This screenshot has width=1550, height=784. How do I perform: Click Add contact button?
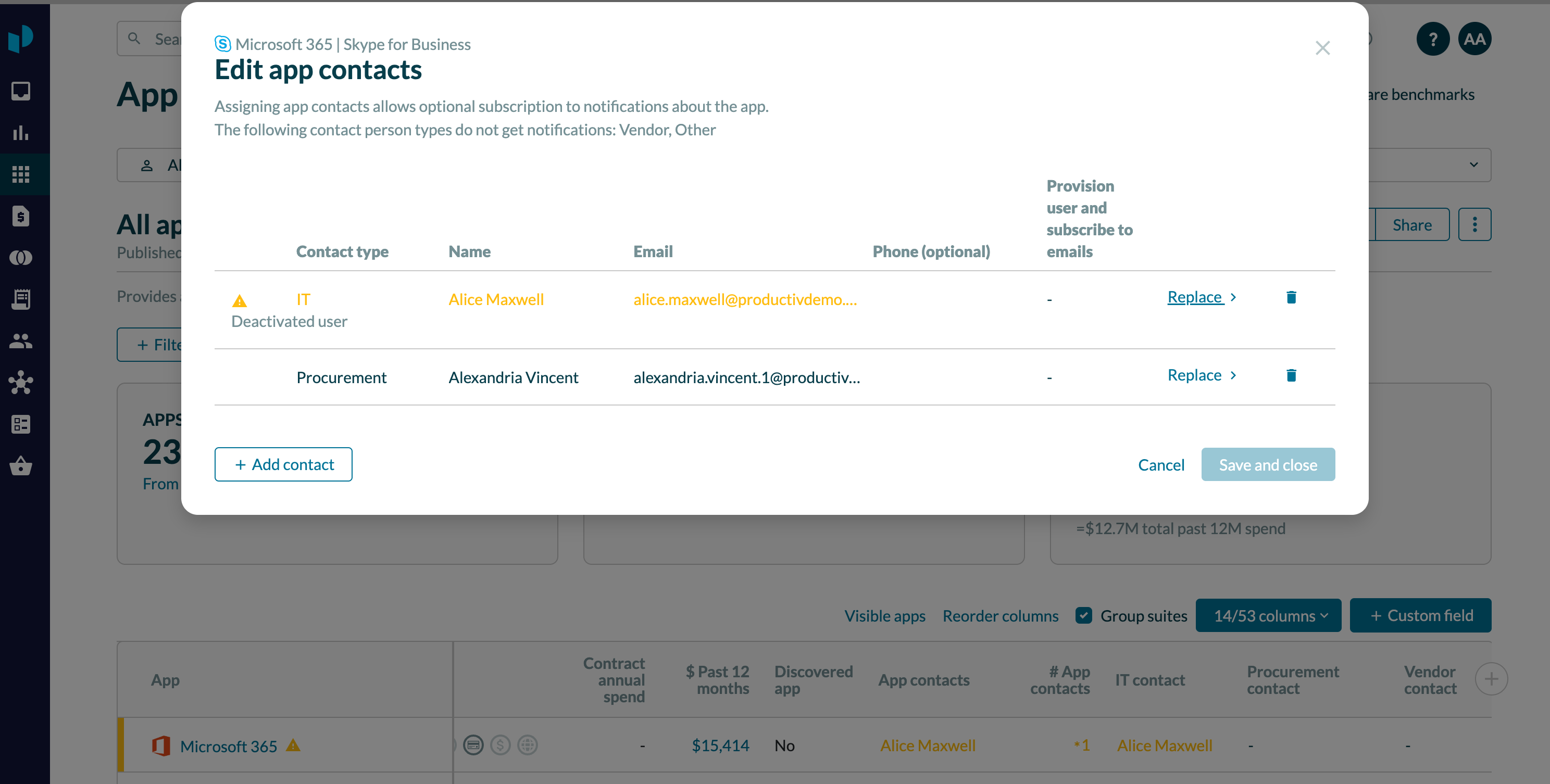coord(283,464)
